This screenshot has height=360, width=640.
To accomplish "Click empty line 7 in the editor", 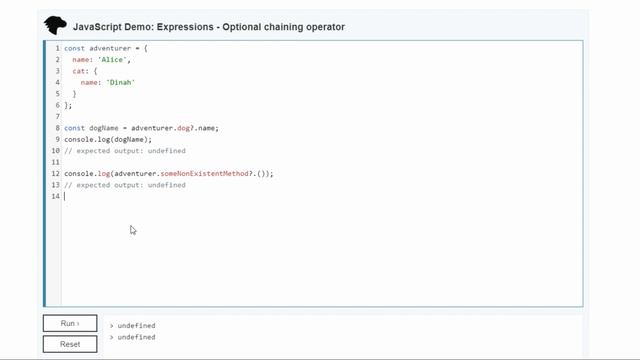I will click(322, 117).
